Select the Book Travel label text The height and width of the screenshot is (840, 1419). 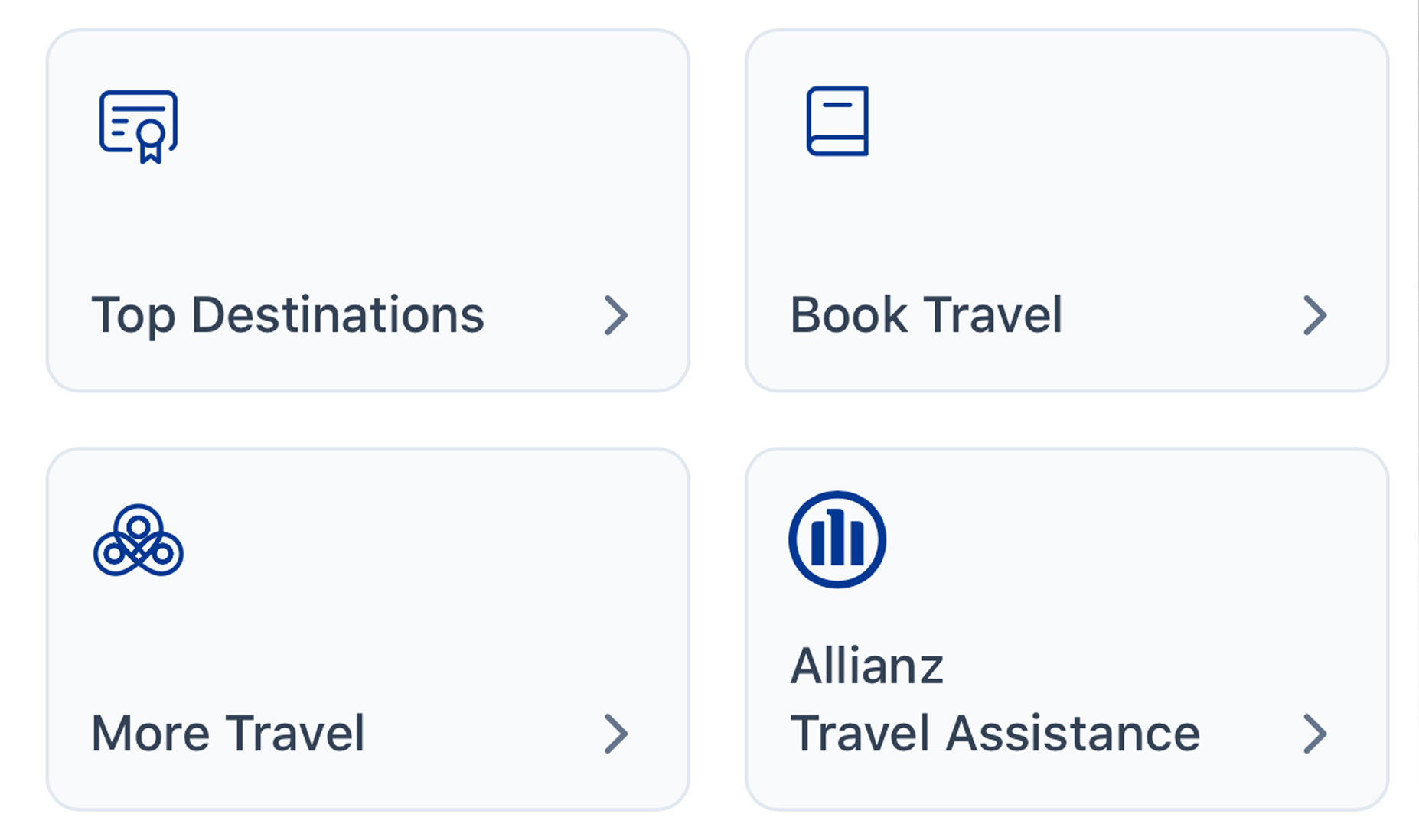click(x=926, y=315)
